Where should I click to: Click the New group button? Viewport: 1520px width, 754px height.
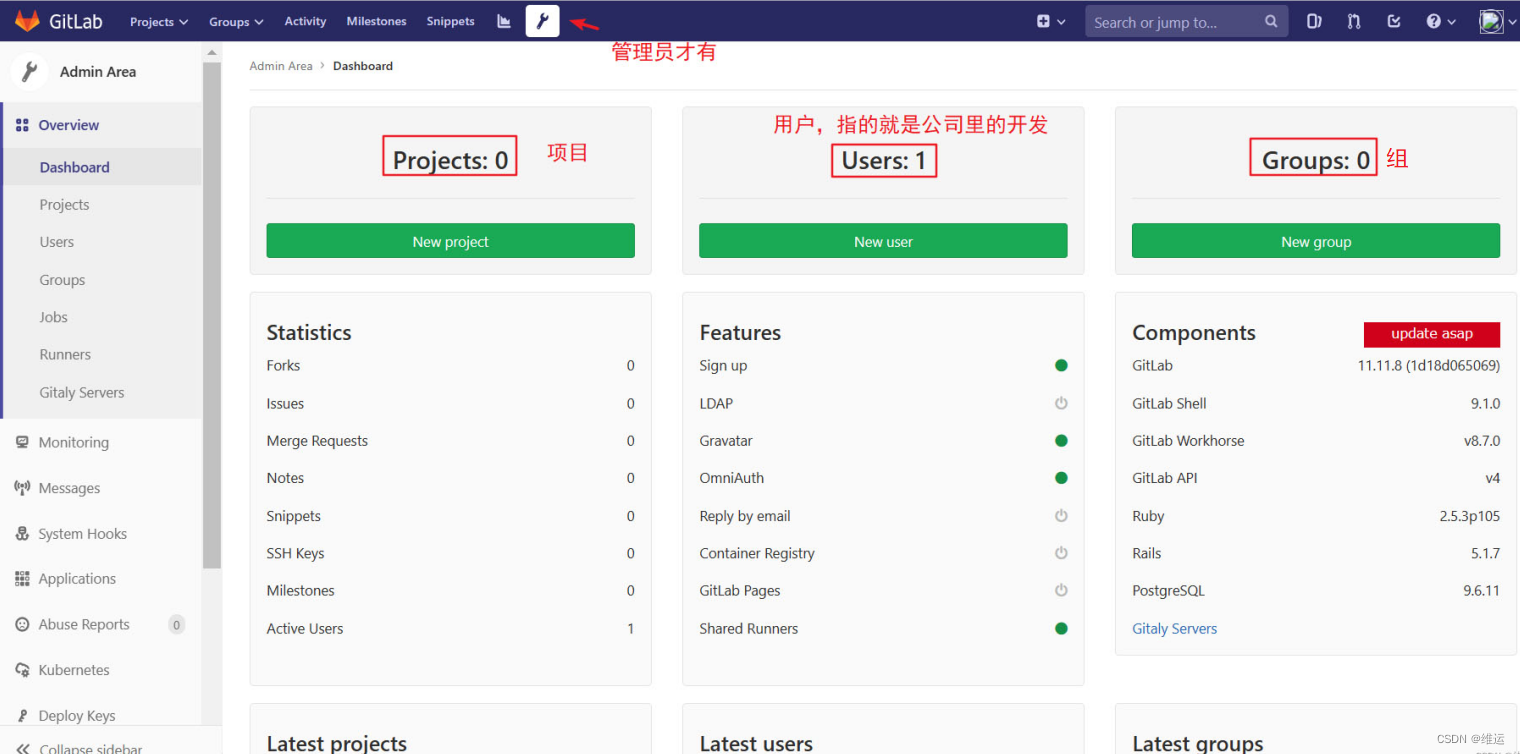[1316, 241]
